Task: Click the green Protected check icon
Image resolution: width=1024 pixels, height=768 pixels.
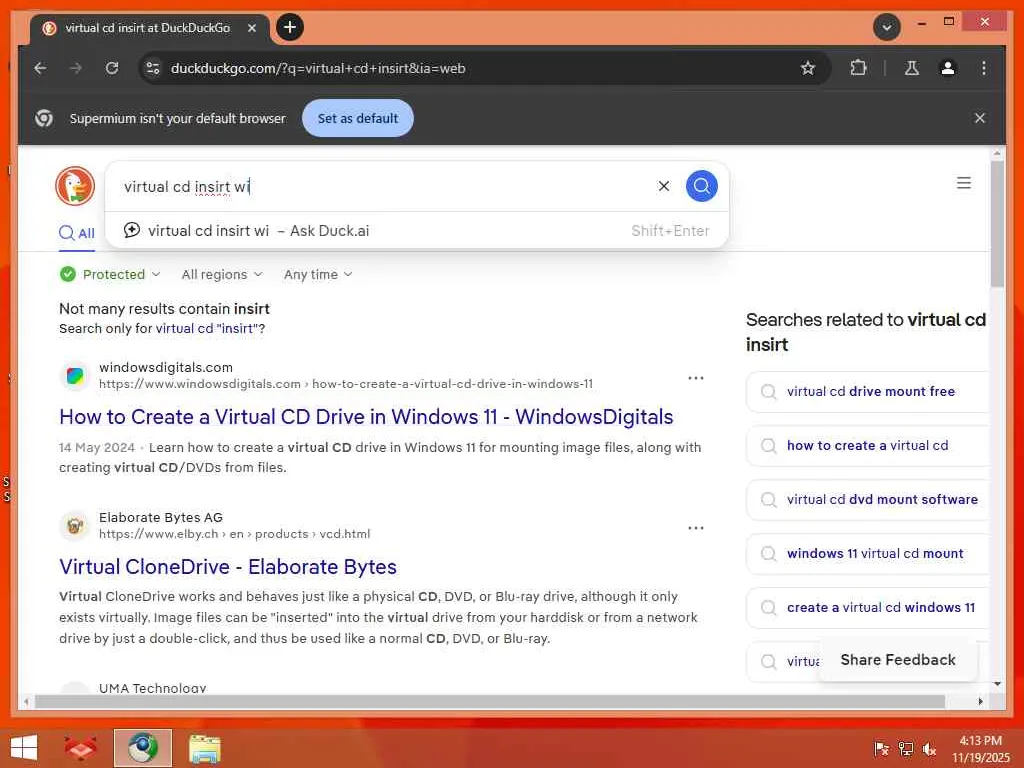Action: pyautogui.click(x=68, y=274)
